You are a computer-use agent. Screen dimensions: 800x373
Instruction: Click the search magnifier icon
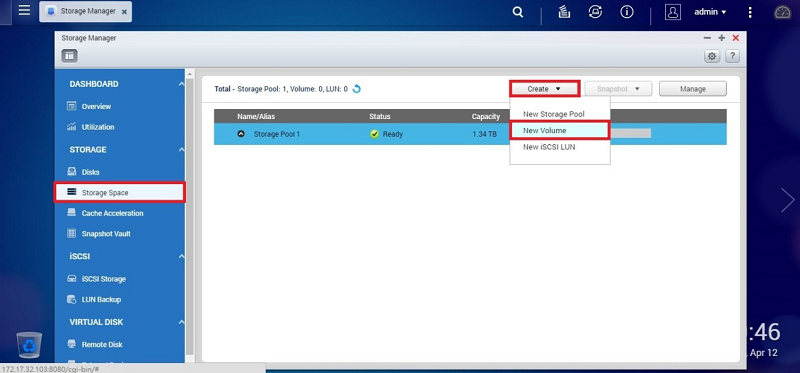pyautogui.click(x=518, y=12)
